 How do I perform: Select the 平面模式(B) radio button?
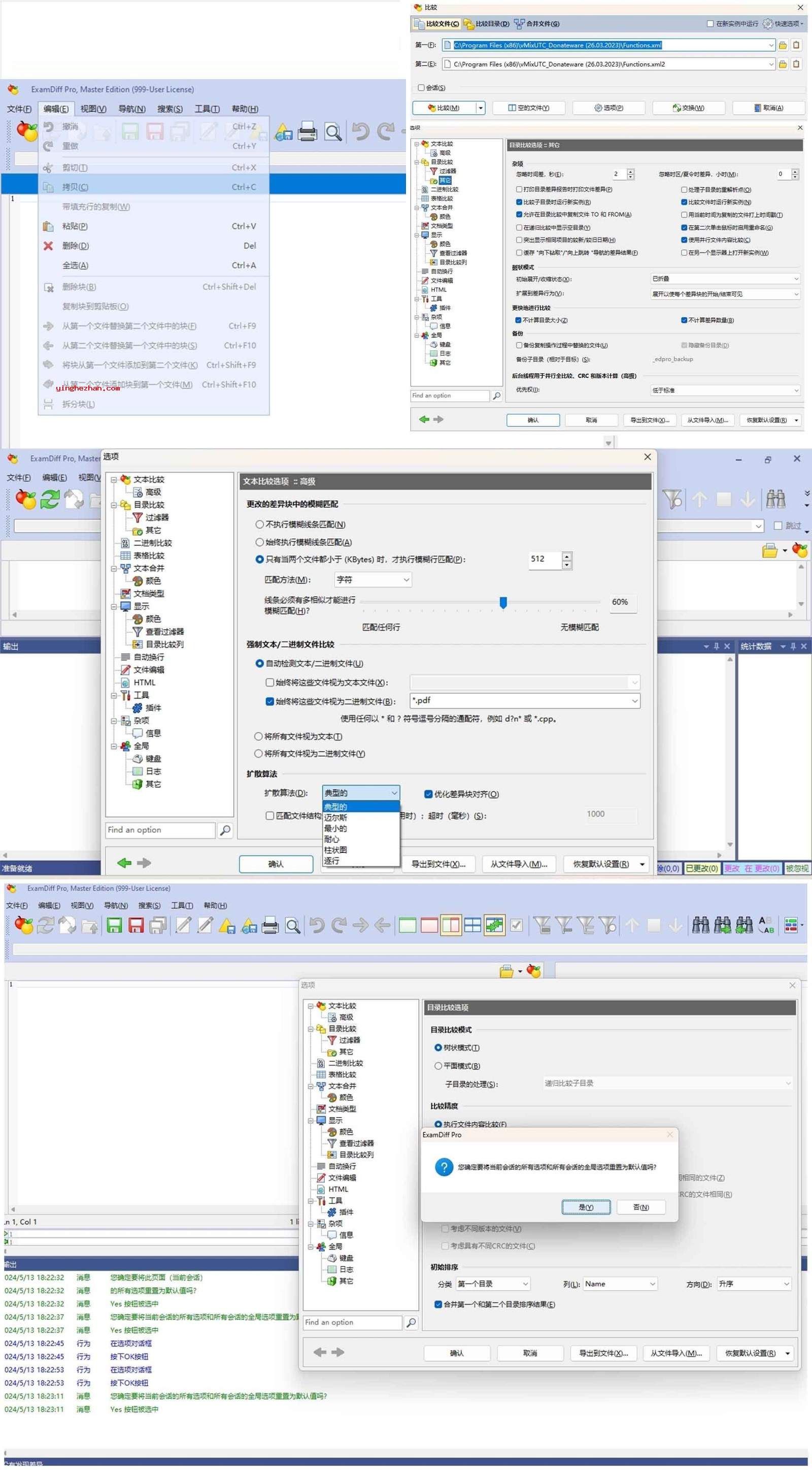438,1065
